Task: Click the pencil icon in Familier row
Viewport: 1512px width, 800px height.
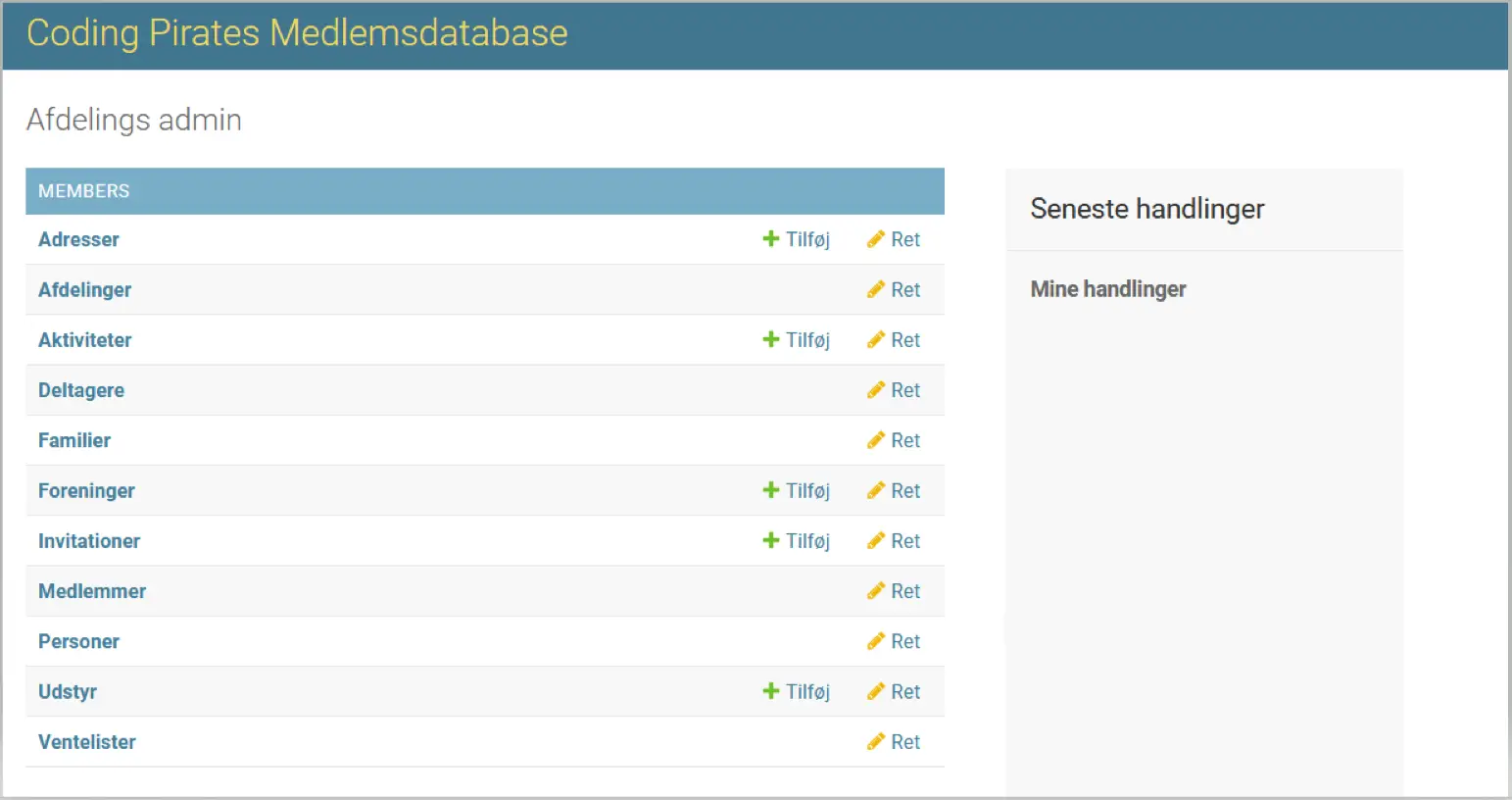Action: pos(876,440)
